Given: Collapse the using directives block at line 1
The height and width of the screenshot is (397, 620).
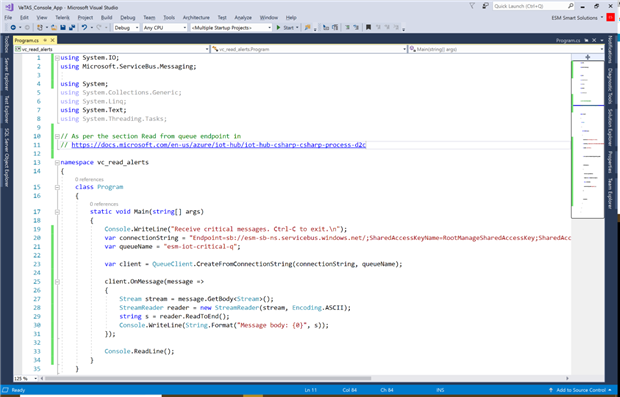Looking at the screenshot, I should 57,58.
